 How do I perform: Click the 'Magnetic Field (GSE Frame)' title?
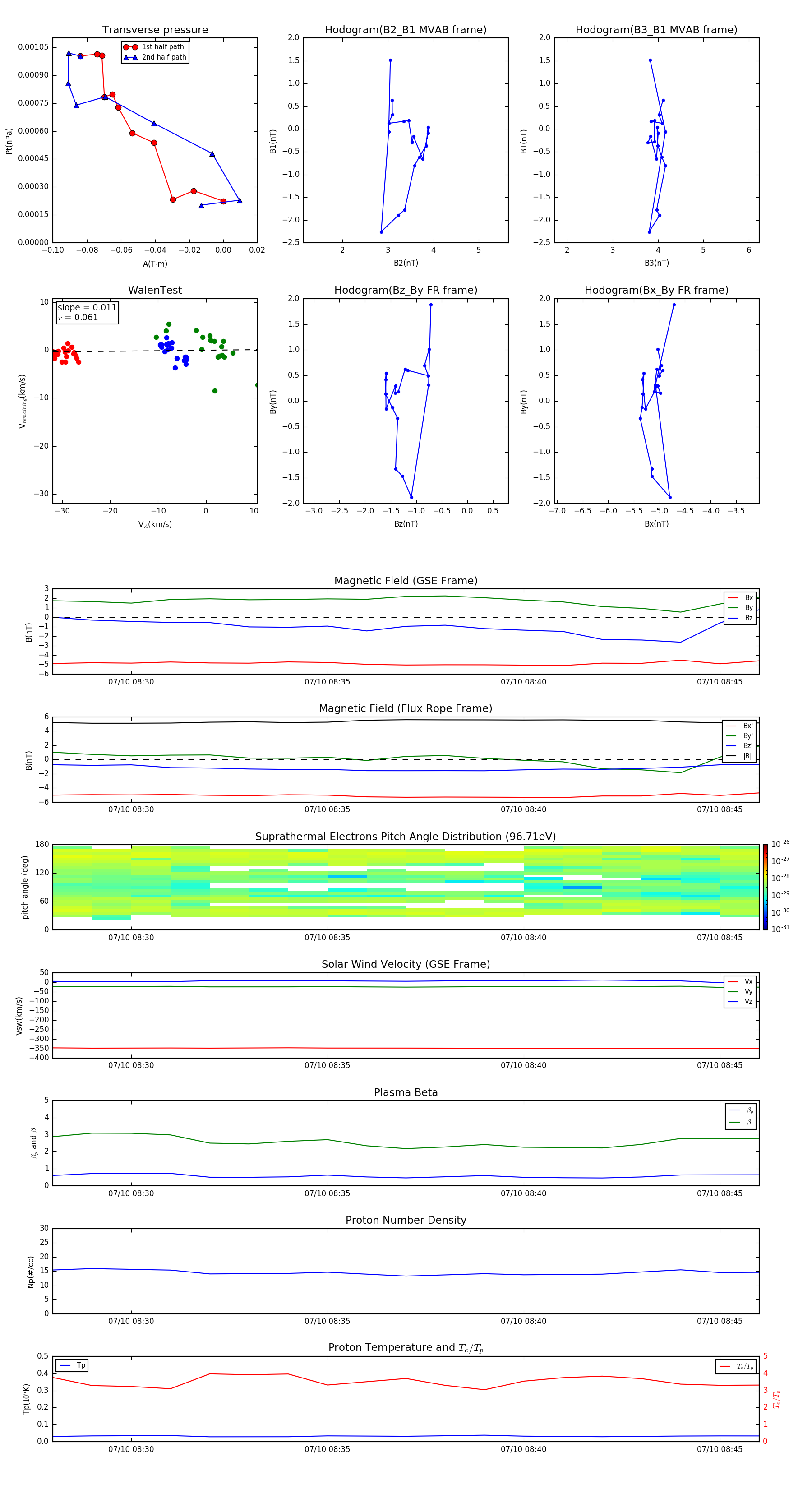pos(406,581)
